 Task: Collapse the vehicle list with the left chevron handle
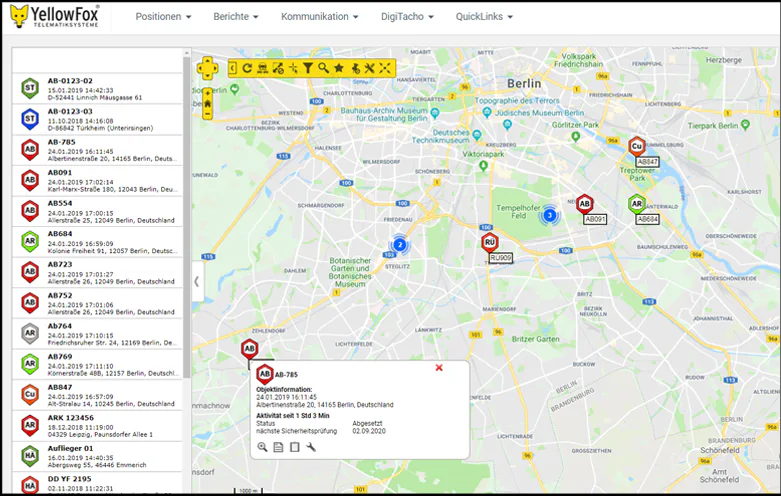(197, 281)
